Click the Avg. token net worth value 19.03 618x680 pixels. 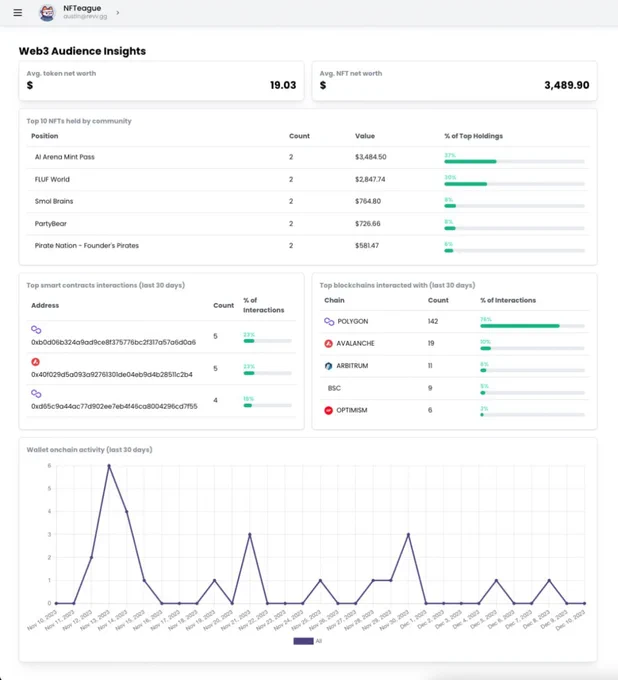click(x=283, y=85)
